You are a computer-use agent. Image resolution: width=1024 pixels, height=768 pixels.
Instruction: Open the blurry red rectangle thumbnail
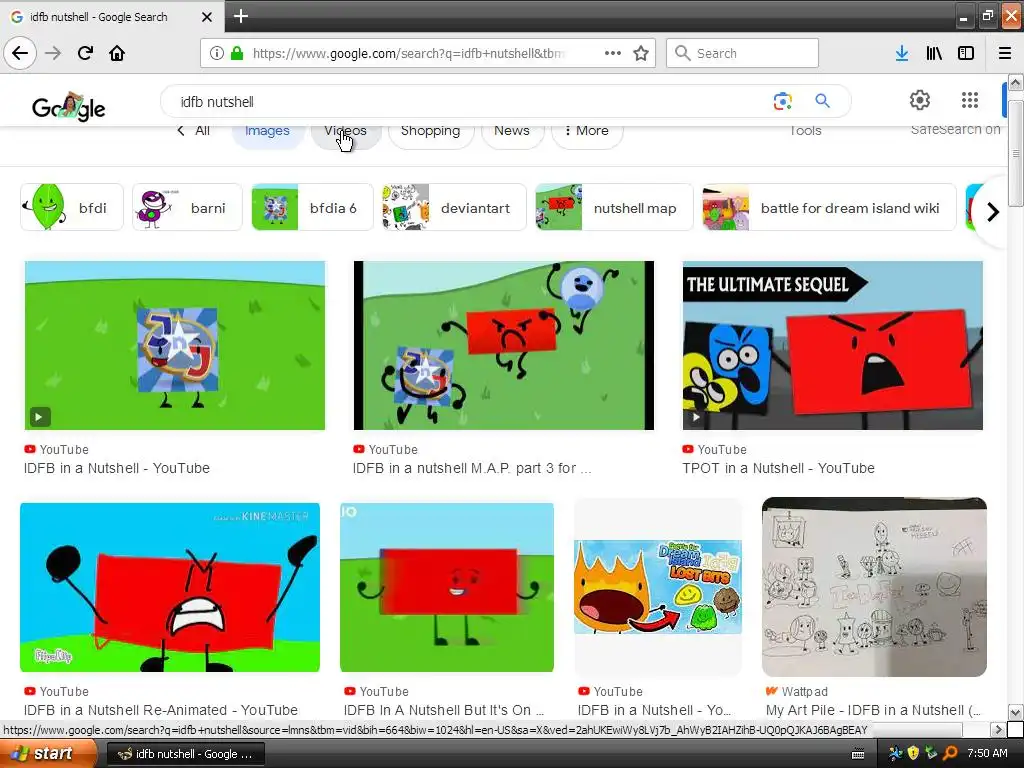(447, 587)
